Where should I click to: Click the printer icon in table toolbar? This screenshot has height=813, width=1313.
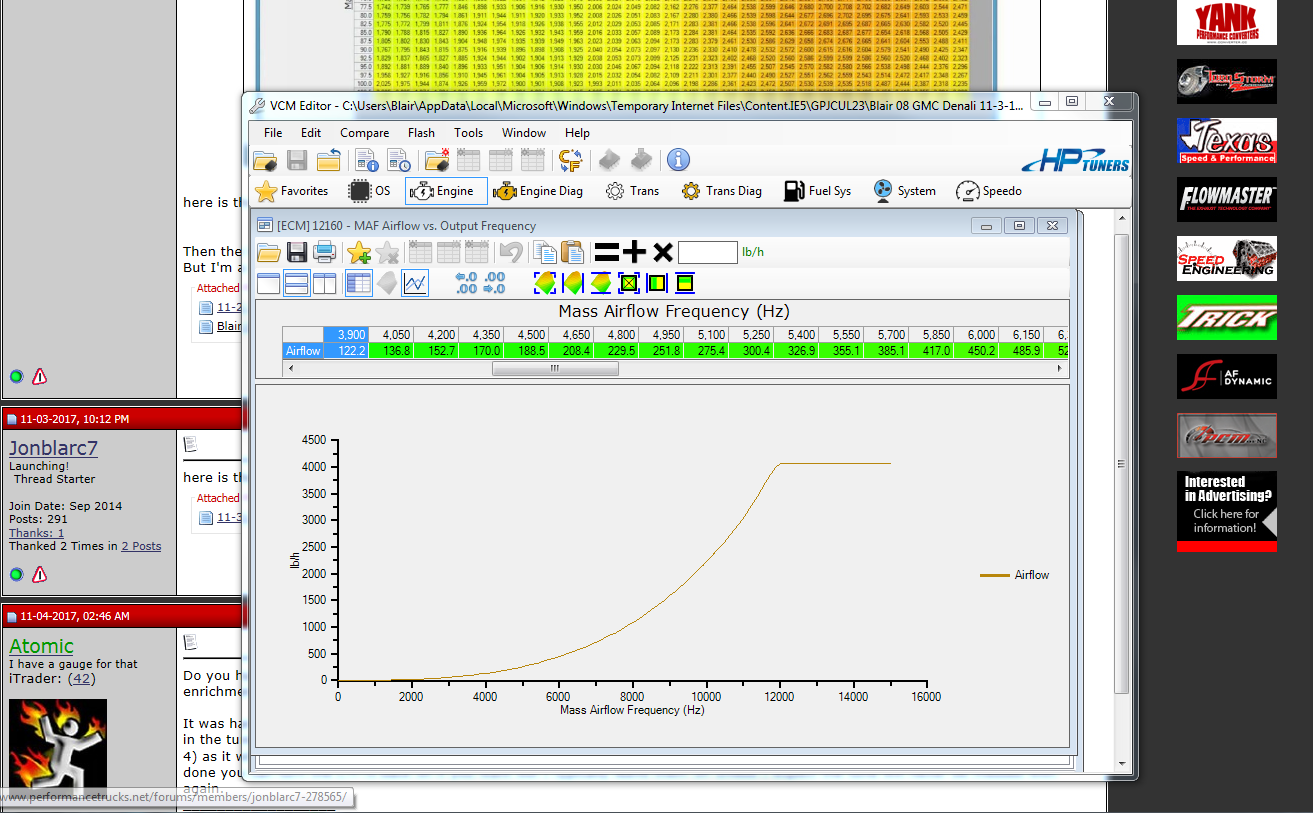(325, 253)
